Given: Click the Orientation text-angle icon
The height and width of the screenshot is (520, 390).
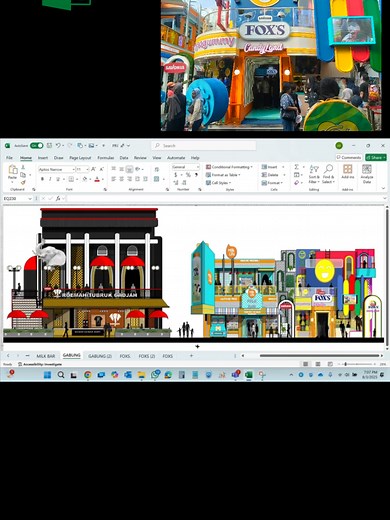Looking at the screenshot, I should (x=138, y=169).
